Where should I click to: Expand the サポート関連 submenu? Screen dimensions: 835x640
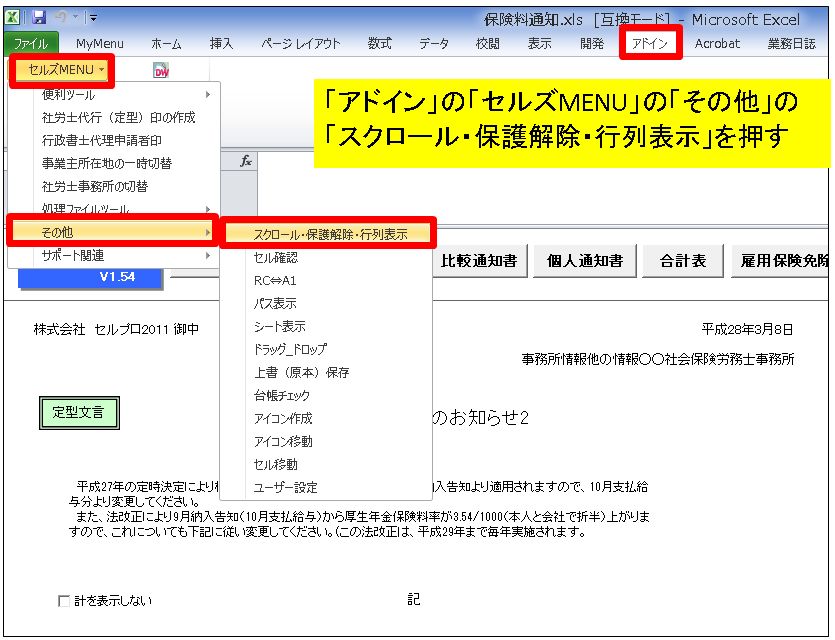coord(114,256)
